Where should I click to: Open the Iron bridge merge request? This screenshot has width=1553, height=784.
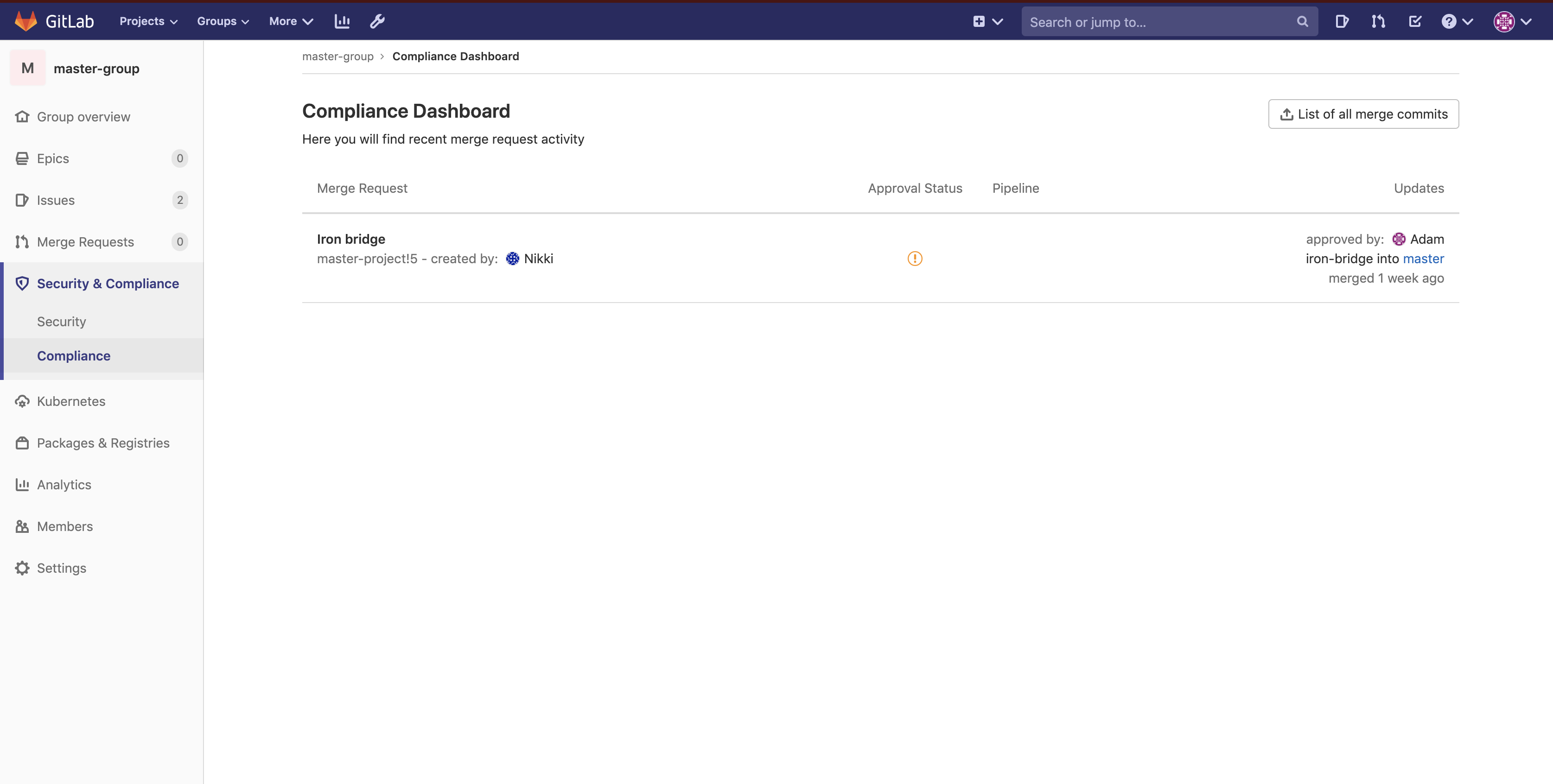pos(351,239)
